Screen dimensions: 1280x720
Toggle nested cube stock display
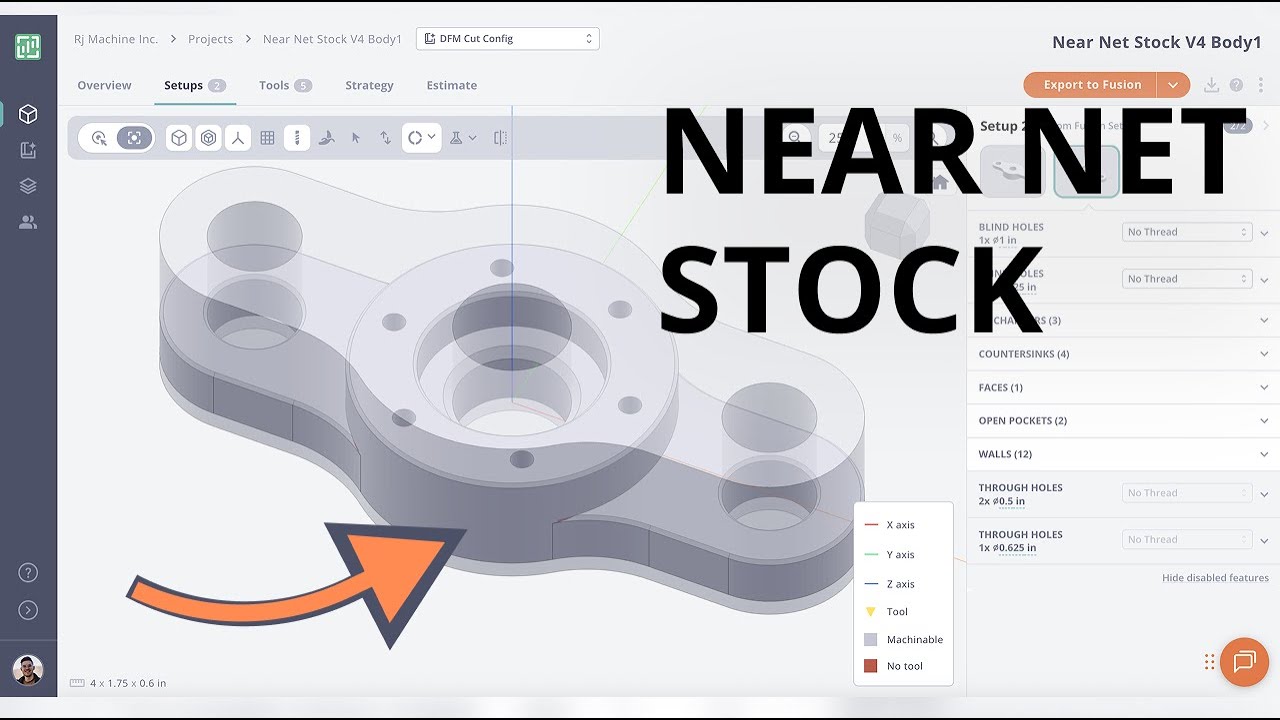[x=208, y=138]
